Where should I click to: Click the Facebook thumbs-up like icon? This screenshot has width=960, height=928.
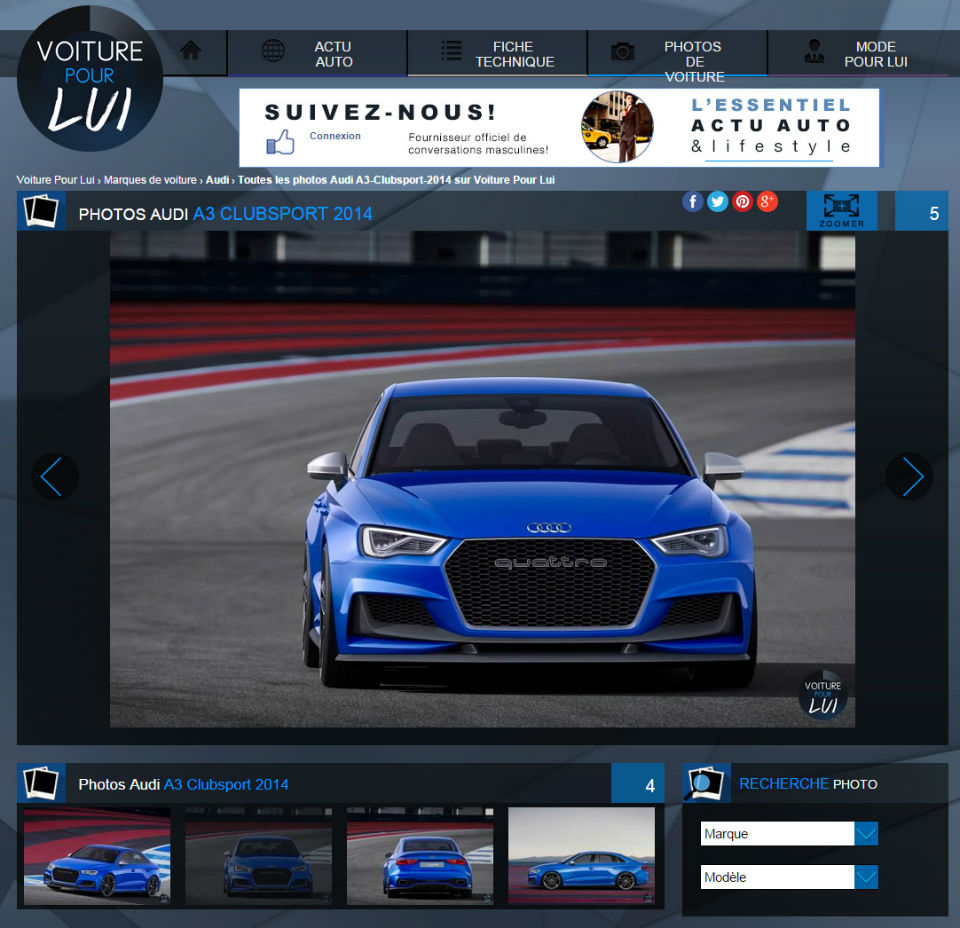280,142
